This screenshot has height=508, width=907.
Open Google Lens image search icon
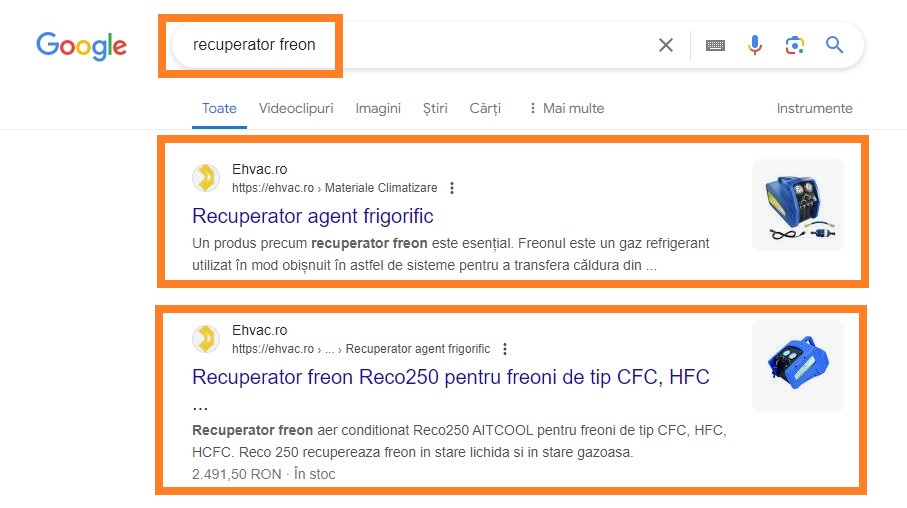tap(794, 45)
